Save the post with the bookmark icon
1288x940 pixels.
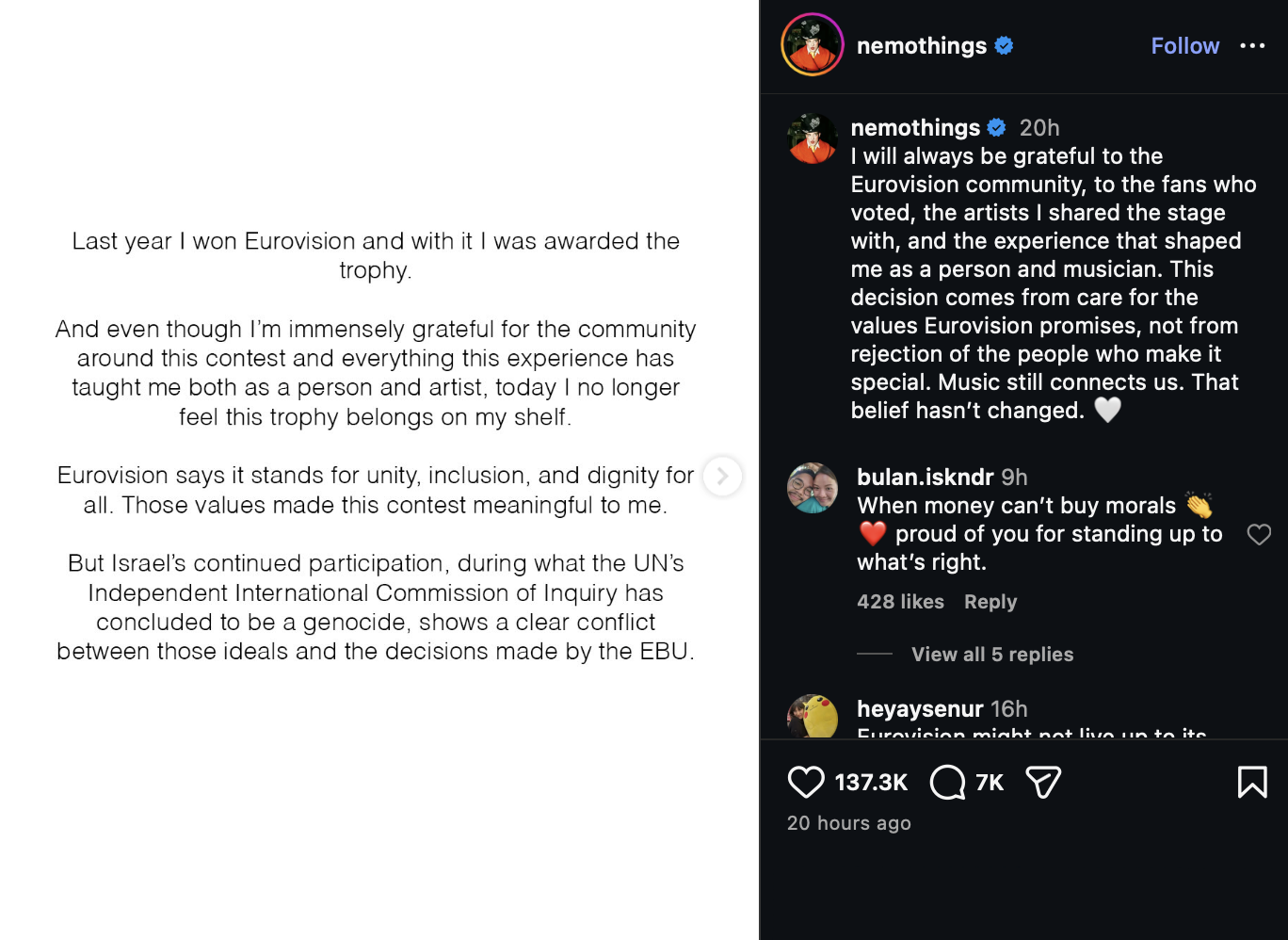(1252, 782)
